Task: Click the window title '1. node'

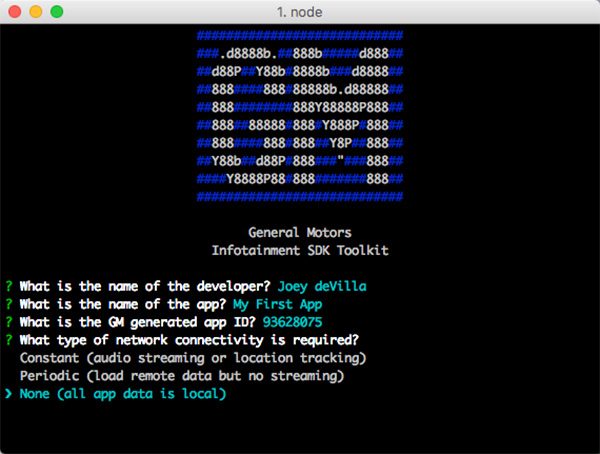Action: [x=300, y=12]
